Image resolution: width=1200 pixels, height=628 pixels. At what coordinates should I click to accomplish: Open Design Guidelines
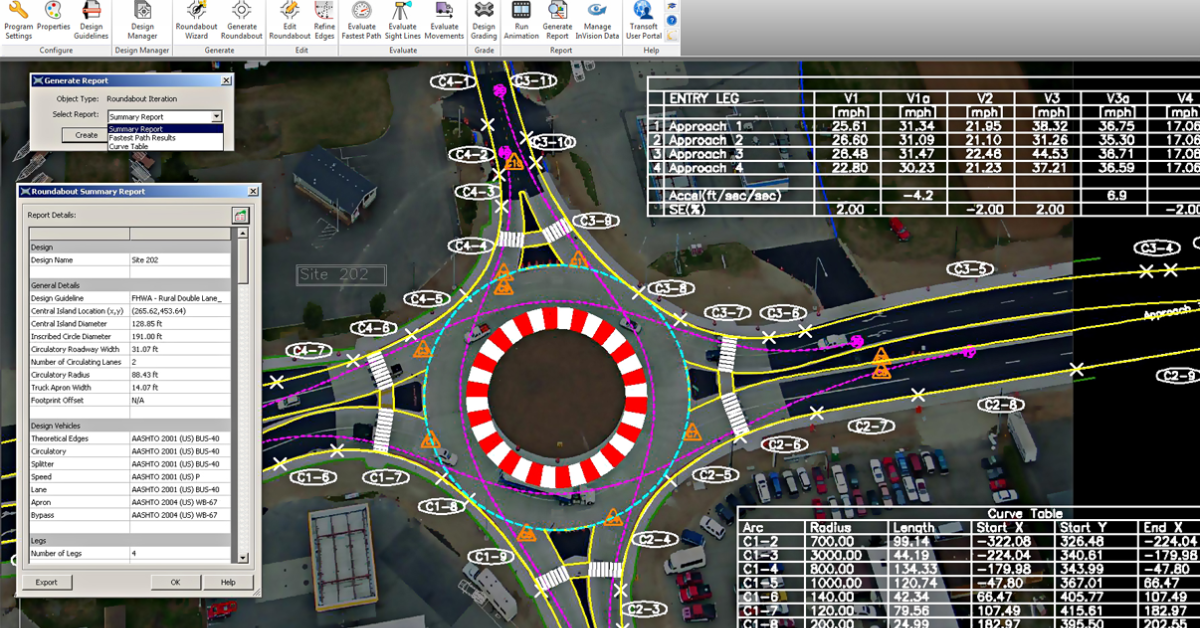click(x=91, y=21)
